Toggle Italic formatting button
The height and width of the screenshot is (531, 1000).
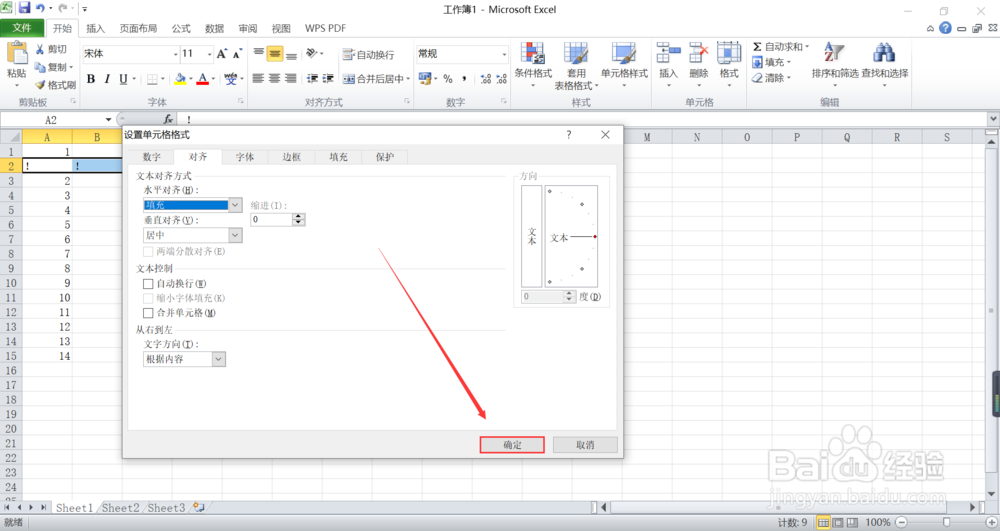[107, 79]
